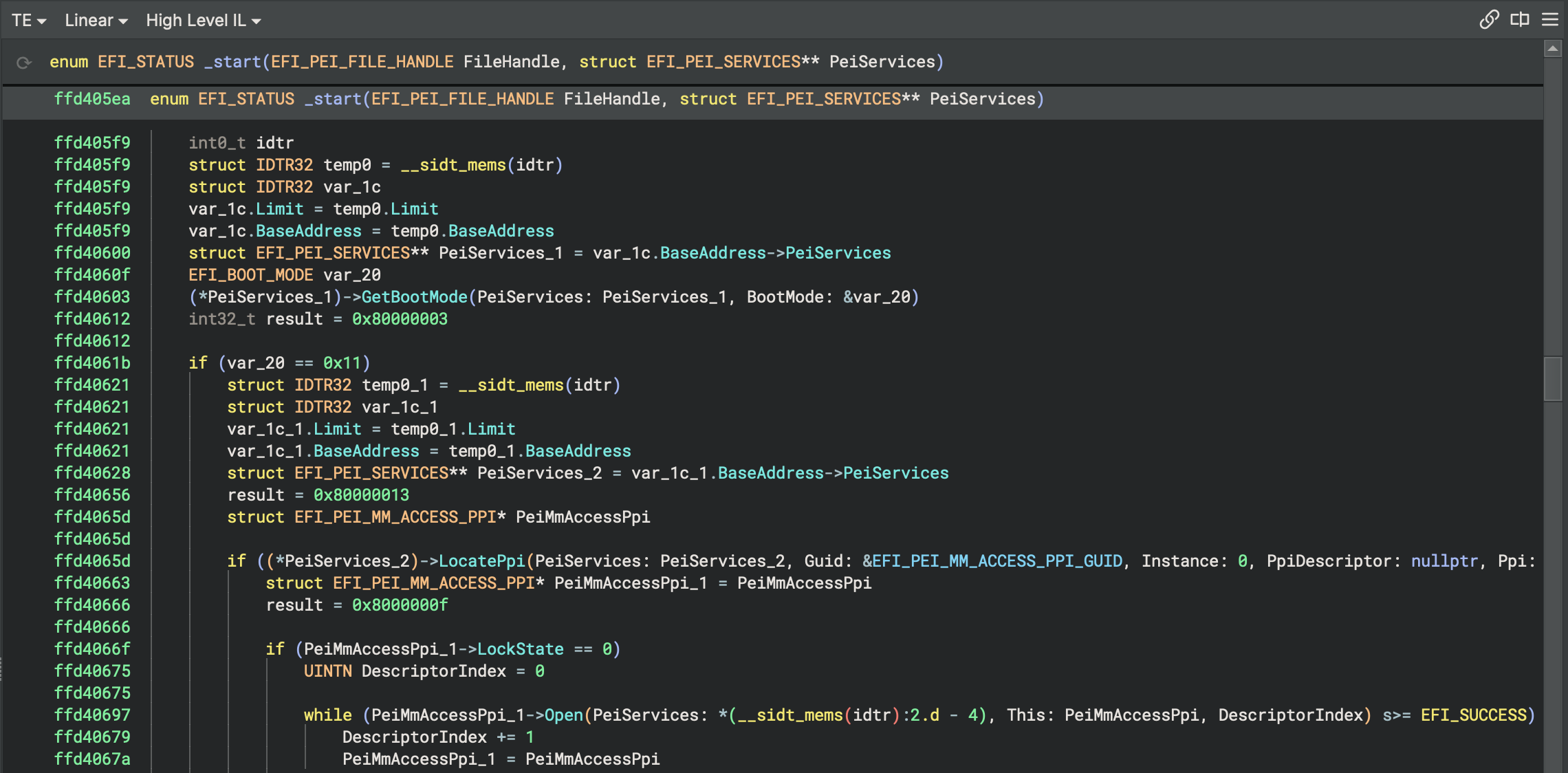Open the Linear view mode dropdown
1568x773 pixels.
point(96,21)
